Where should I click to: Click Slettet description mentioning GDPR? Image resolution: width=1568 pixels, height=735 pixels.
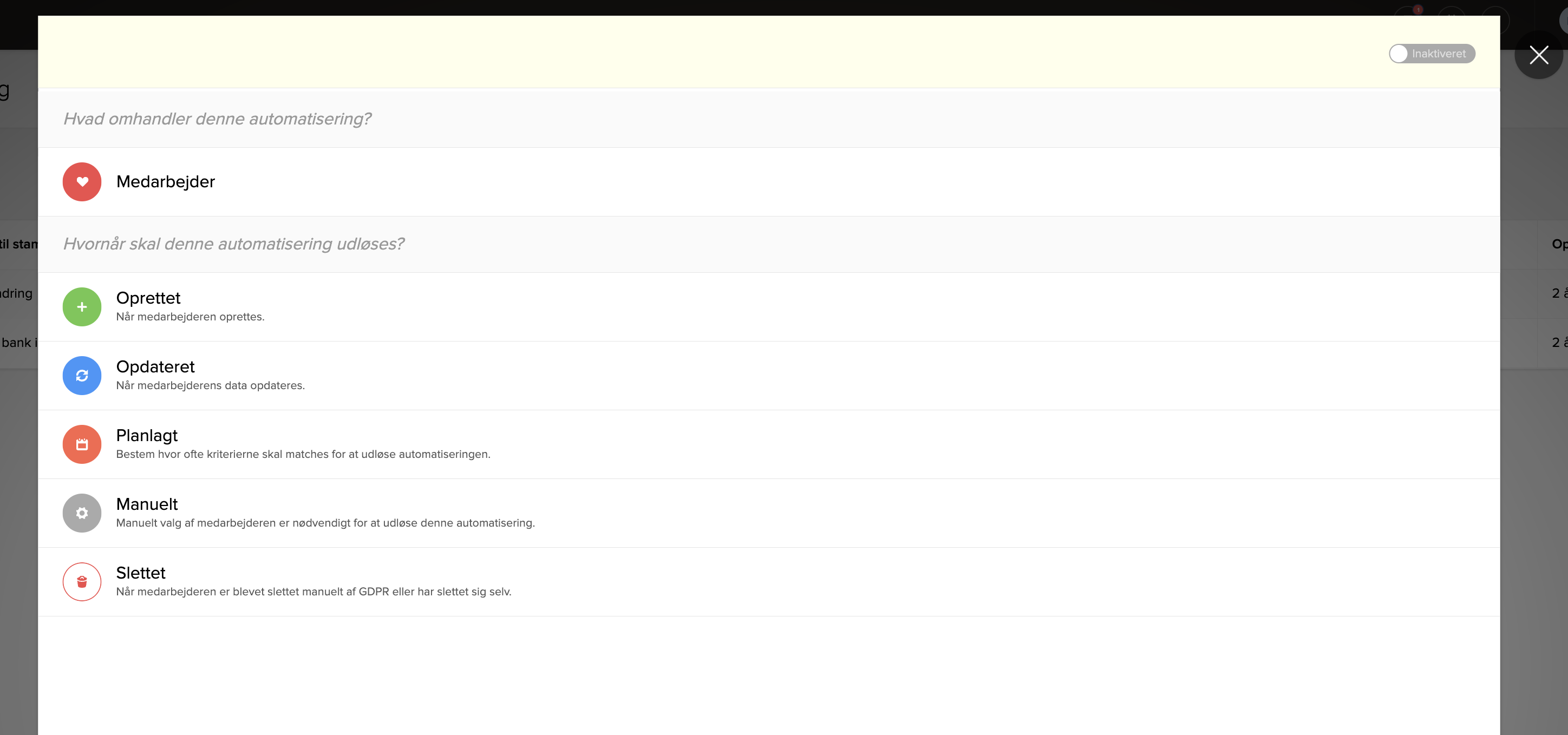313,592
